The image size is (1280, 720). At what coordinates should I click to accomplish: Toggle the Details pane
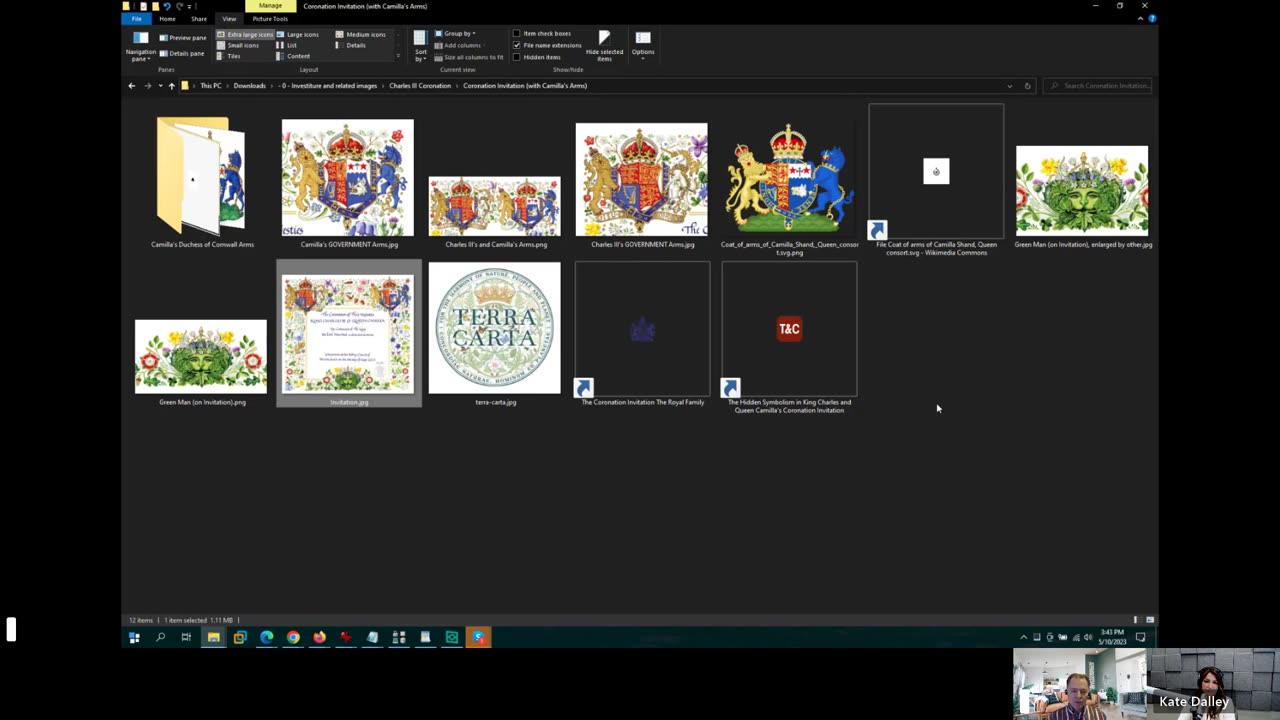pos(181,53)
